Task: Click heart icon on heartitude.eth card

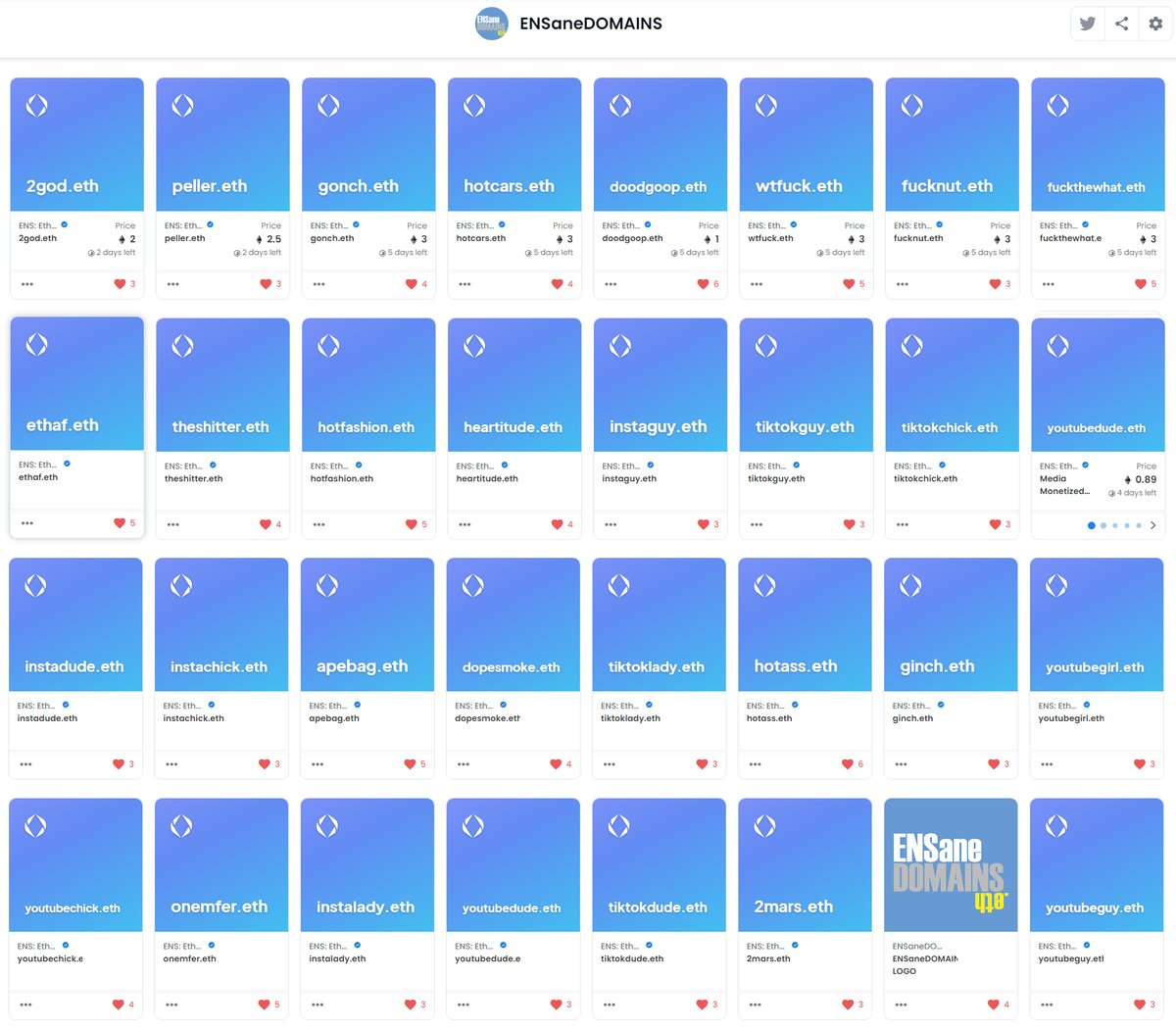Action: 557,524
